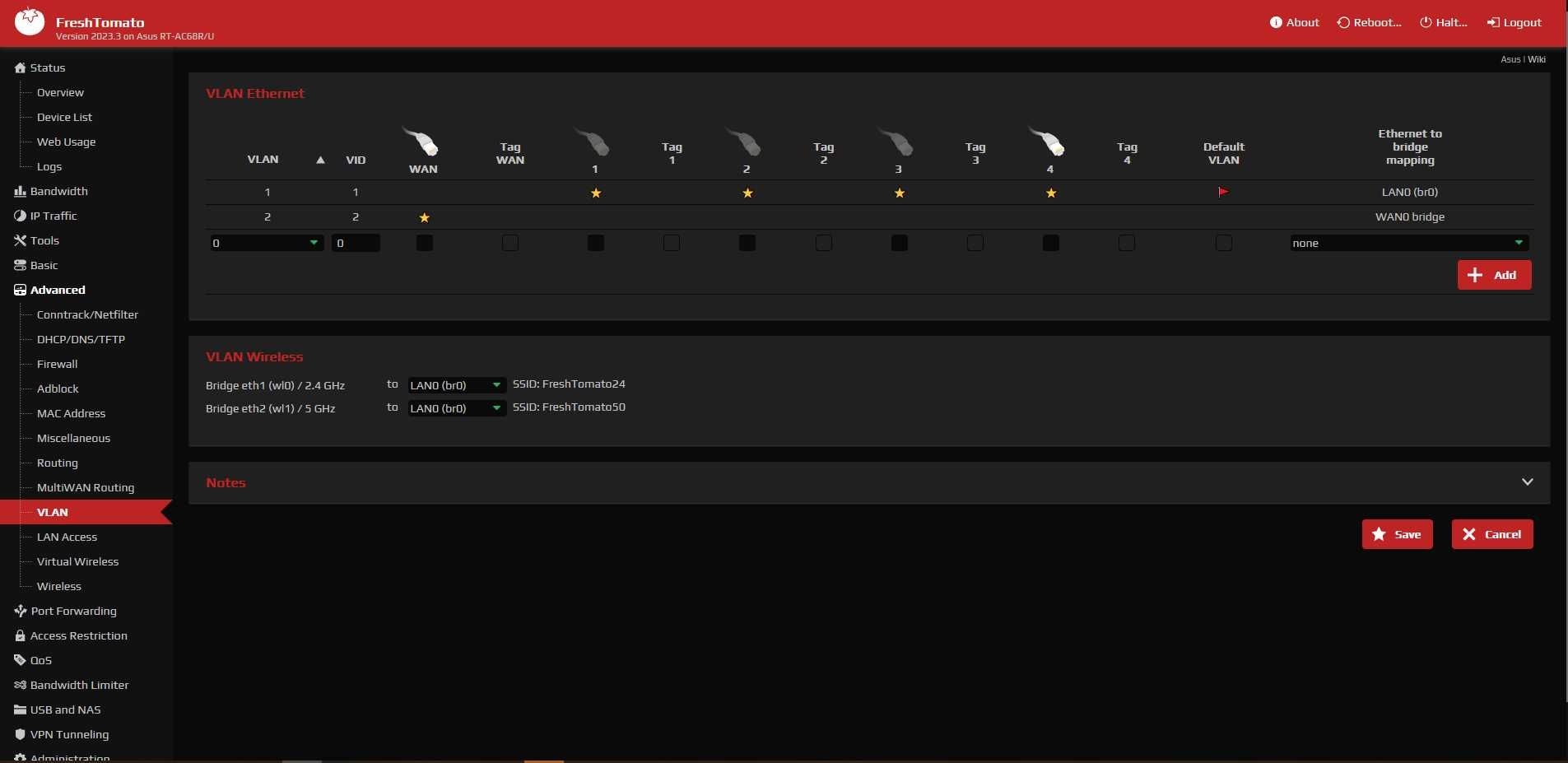Open Conntrack/Netfilter settings
Screen dimensions: 1568x763
click(87, 314)
